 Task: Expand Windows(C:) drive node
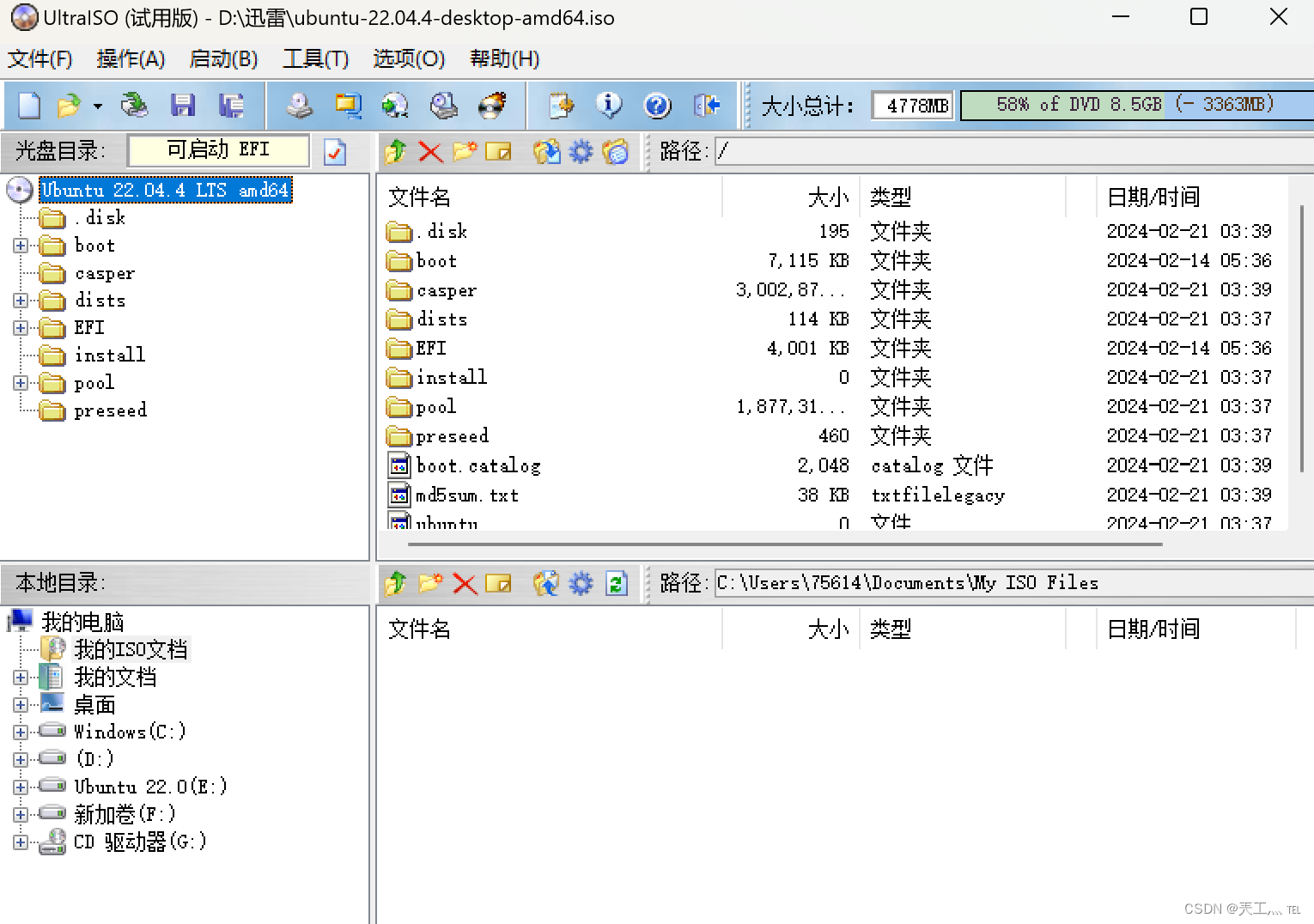pos(21,733)
